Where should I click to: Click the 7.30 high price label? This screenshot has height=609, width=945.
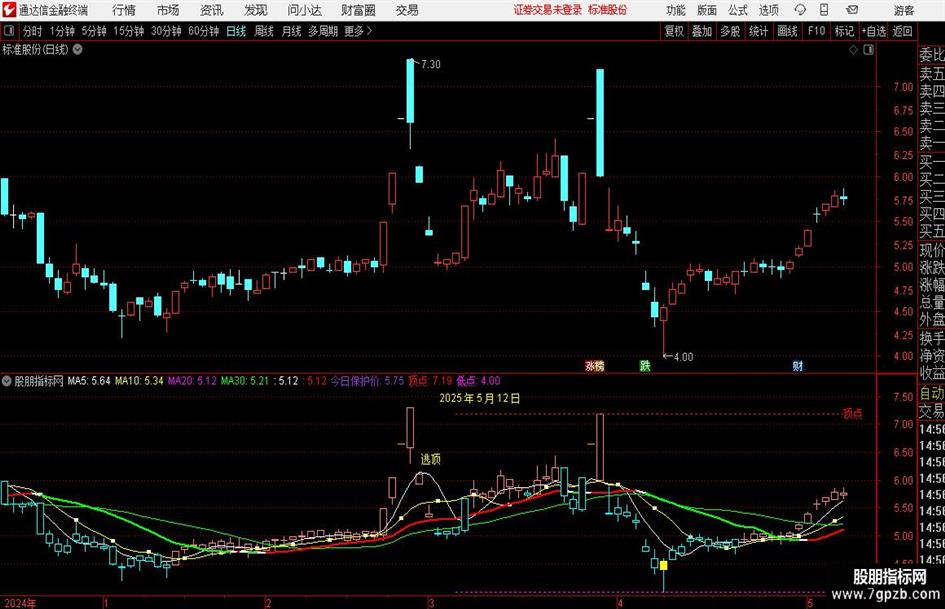[430, 64]
